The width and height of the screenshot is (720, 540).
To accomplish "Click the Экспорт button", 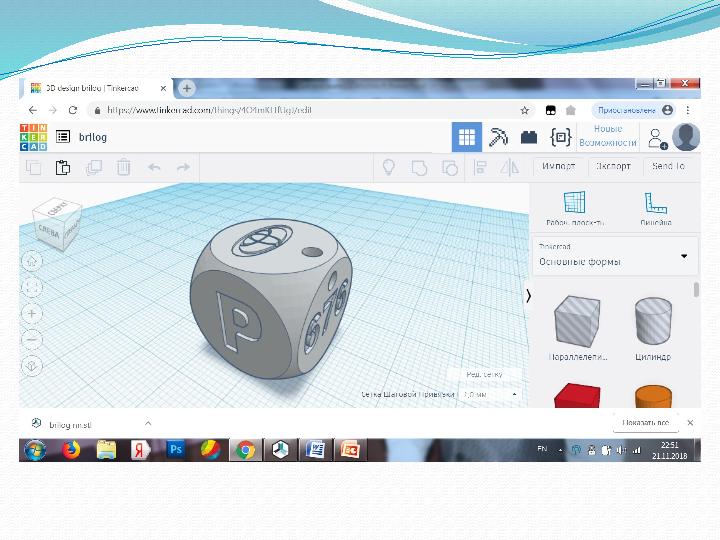I will pyautogui.click(x=613, y=166).
